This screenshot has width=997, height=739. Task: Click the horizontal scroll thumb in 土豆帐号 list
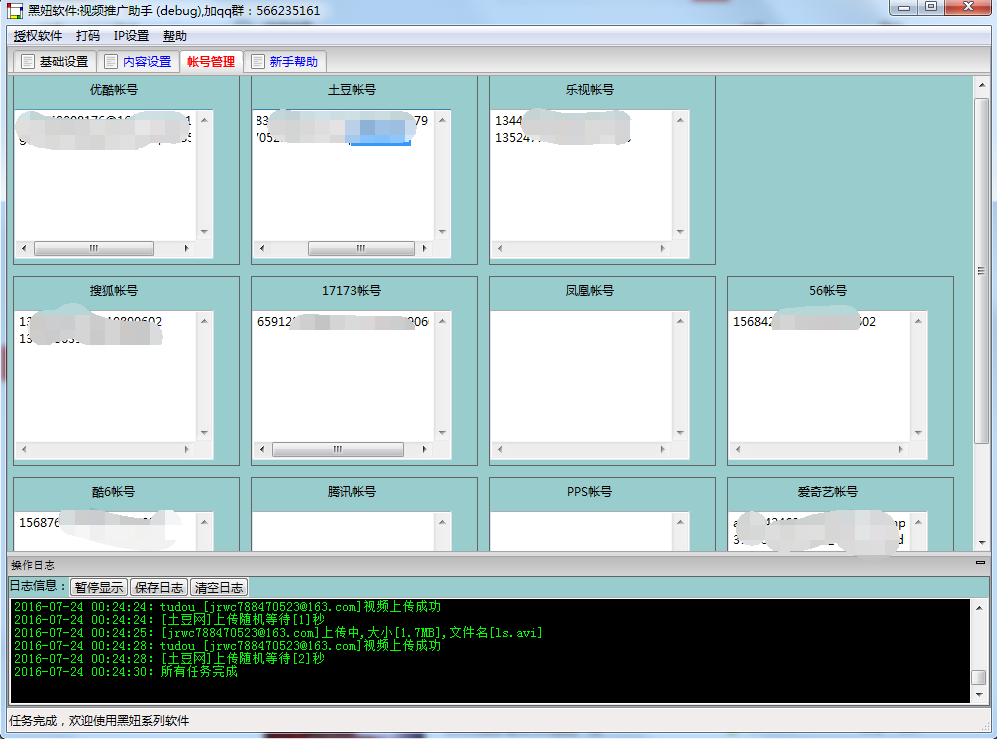coord(361,249)
